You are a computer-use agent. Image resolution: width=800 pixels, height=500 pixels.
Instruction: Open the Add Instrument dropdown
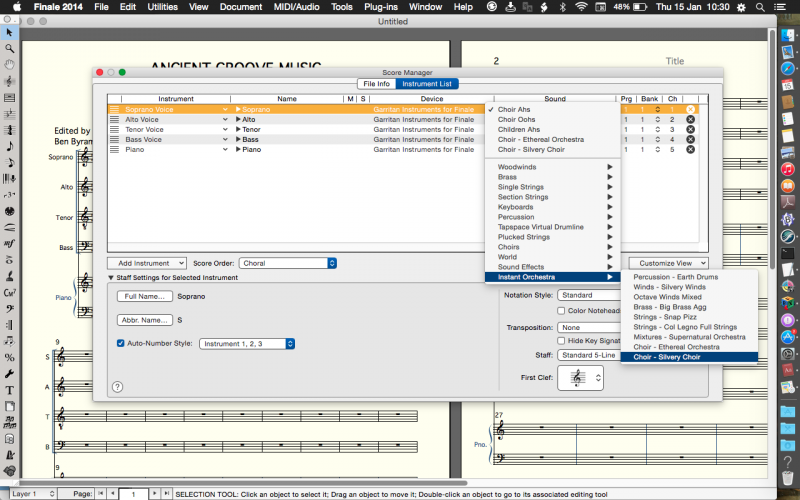pyautogui.click(x=147, y=263)
